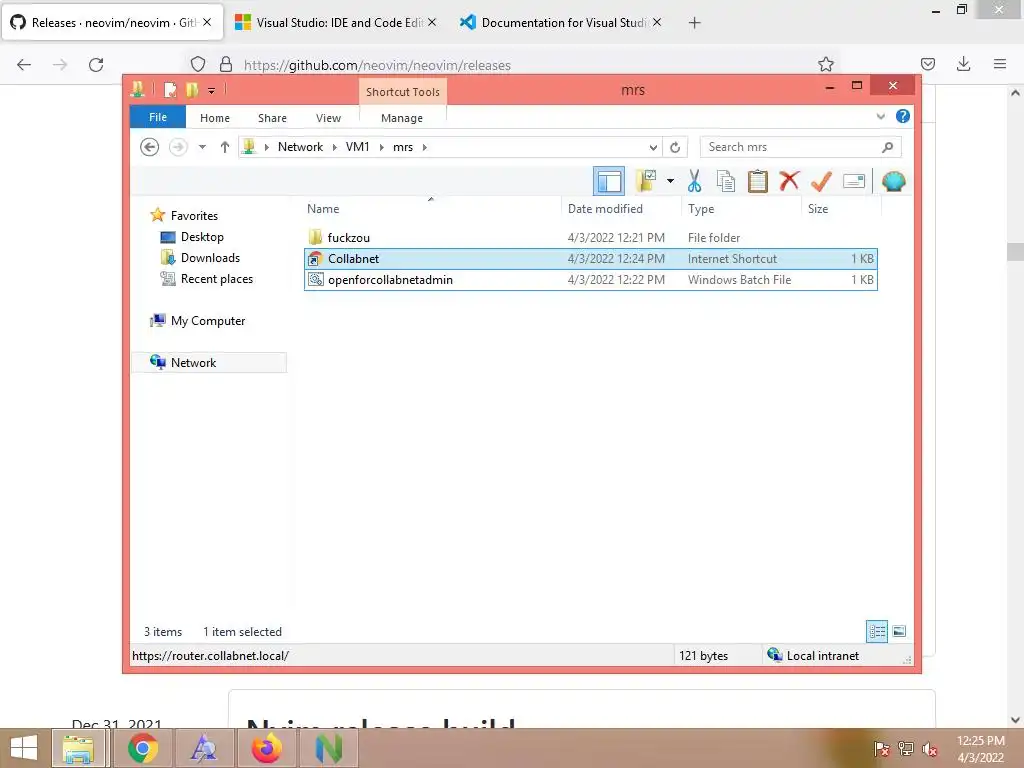The height and width of the screenshot is (768, 1024).
Task: Select Downloads in navigation pane
Action: pos(210,258)
